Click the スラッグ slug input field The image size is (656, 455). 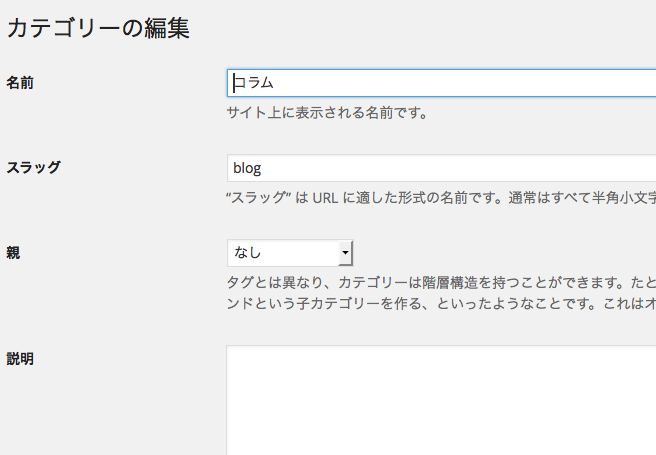(440, 168)
